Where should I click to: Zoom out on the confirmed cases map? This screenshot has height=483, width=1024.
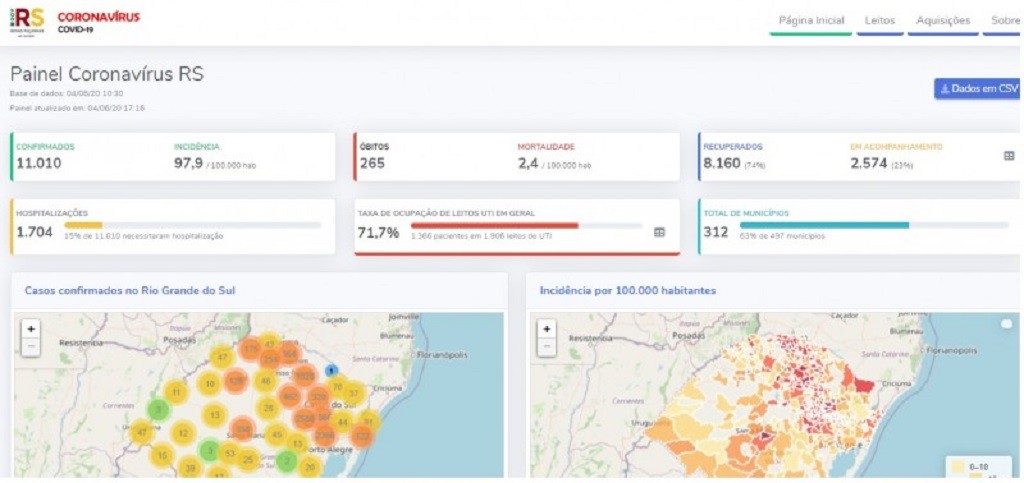31,347
